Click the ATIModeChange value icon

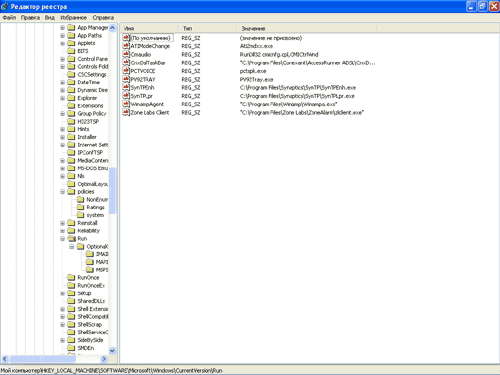click(x=126, y=46)
